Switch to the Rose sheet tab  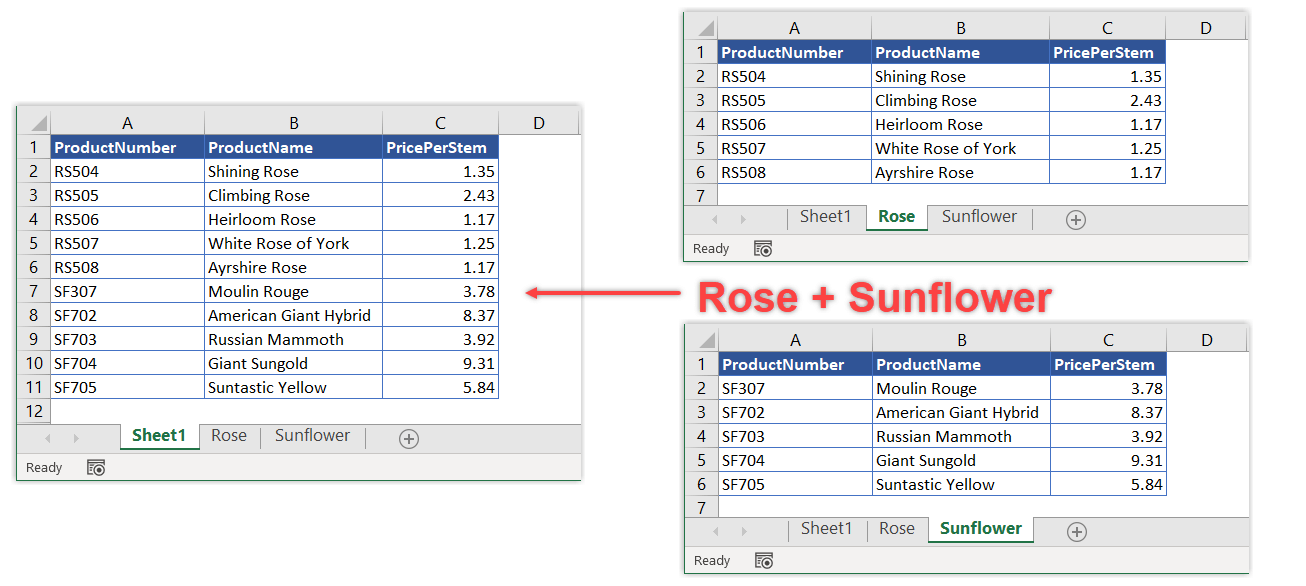coord(228,437)
